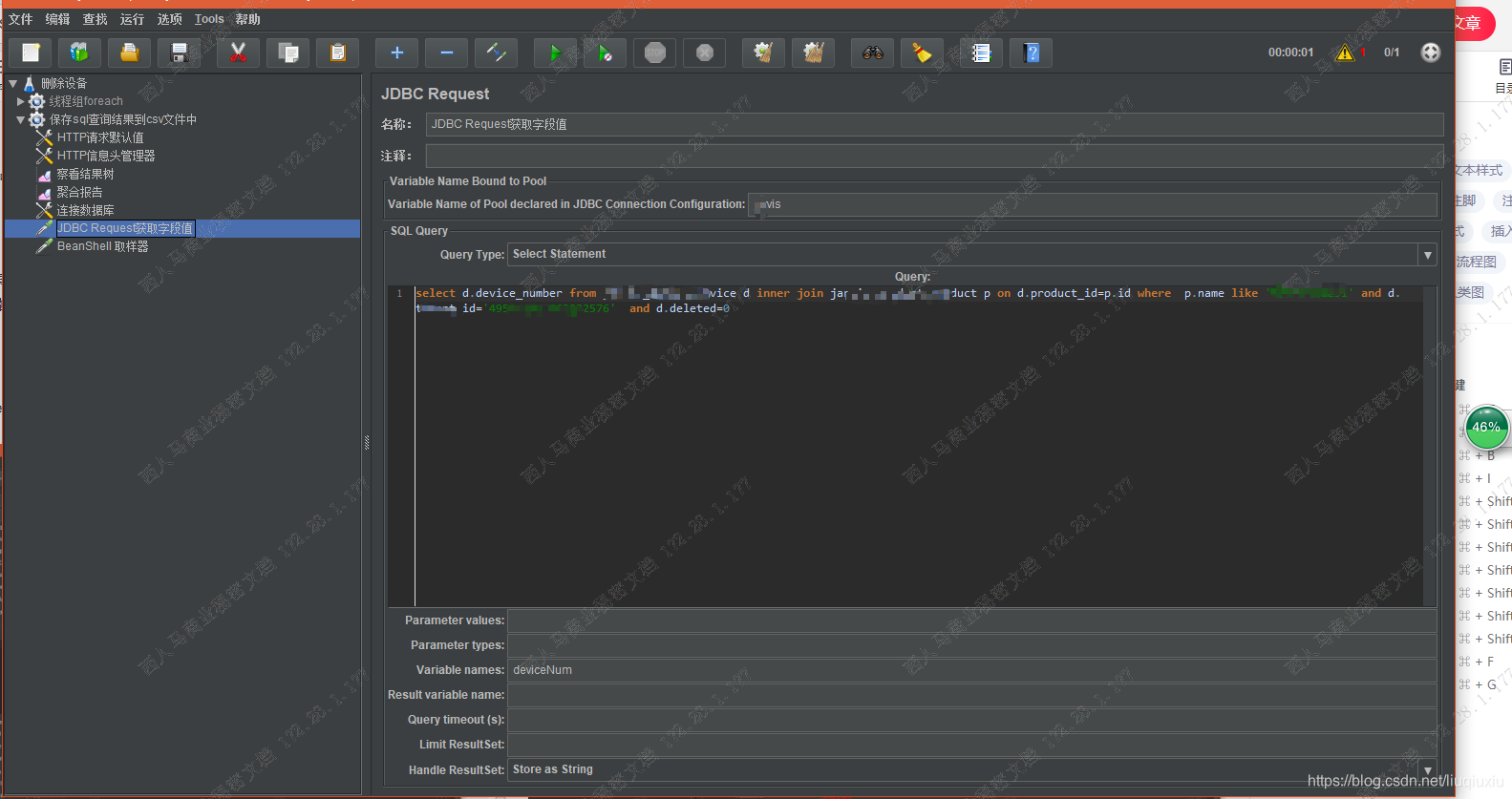This screenshot has height=799, width=1512.
Task: Click the Toggle enable/disable icon
Action: pyautogui.click(x=497, y=53)
